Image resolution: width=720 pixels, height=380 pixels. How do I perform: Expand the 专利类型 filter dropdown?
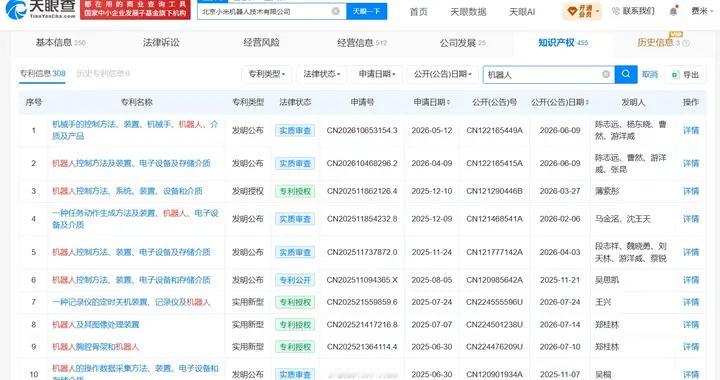click(x=267, y=74)
